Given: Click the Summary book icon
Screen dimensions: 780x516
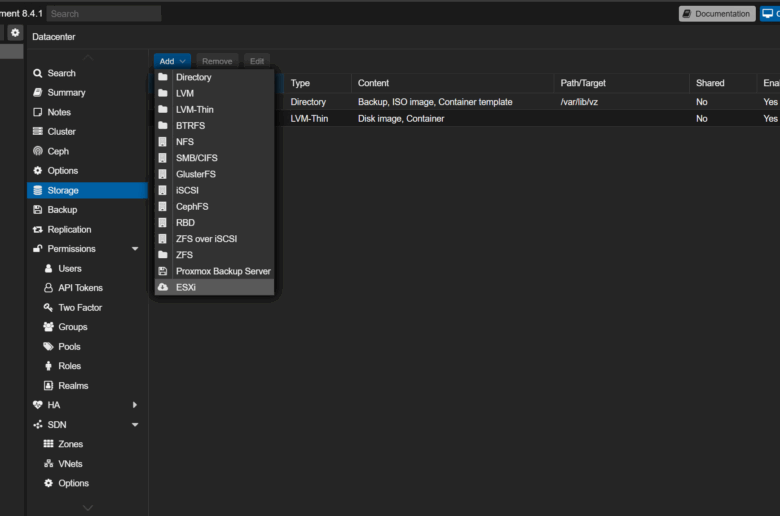Looking at the screenshot, I should tap(37, 93).
